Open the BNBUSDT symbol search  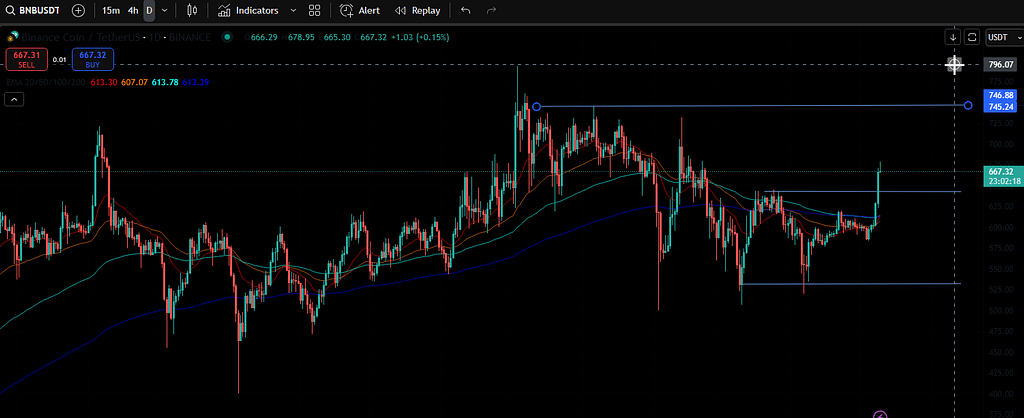[x=34, y=10]
